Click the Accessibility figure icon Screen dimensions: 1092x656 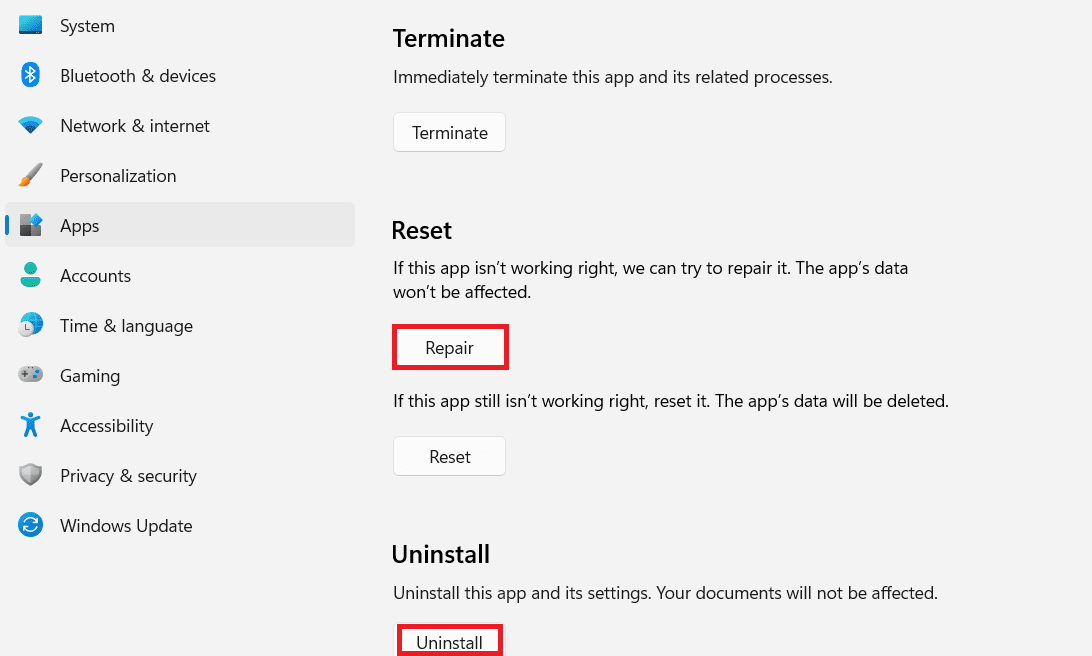click(x=30, y=425)
